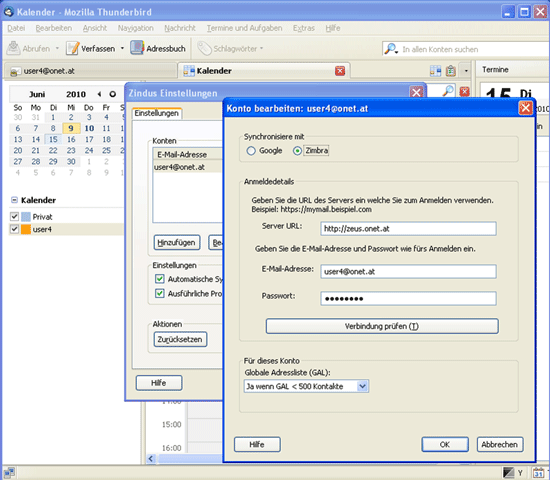Click red X icon beside Zindus title bar

point(464,92)
